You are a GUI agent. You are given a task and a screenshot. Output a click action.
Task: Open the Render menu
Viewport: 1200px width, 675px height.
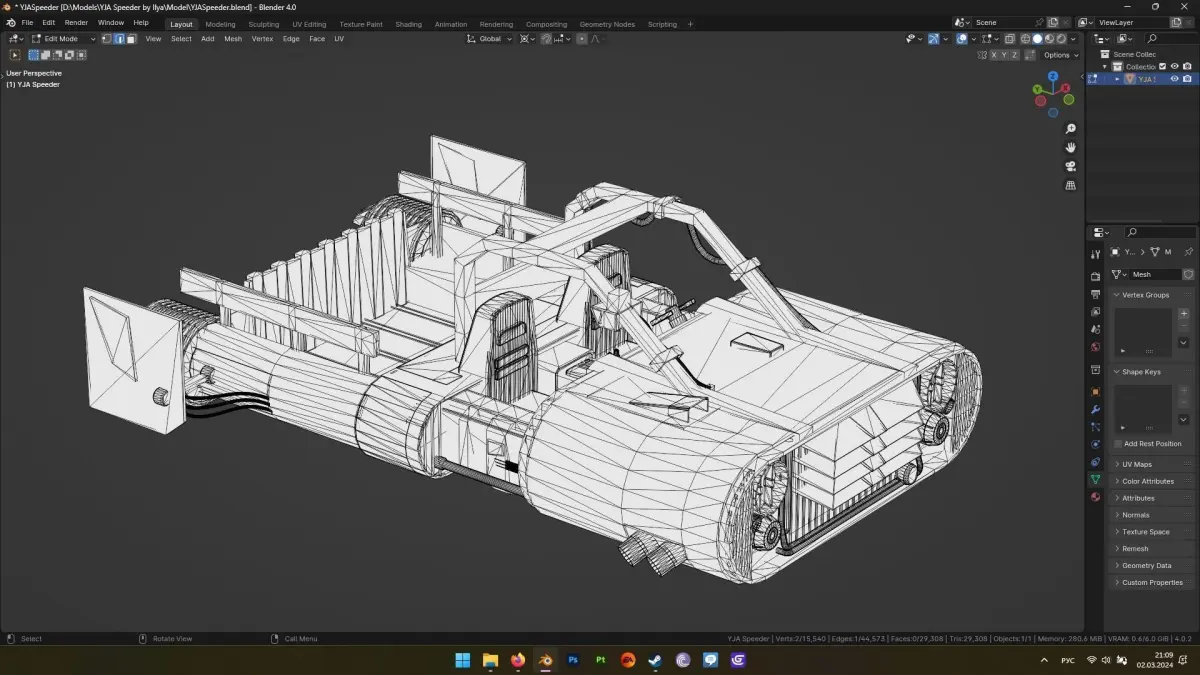coord(76,22)
